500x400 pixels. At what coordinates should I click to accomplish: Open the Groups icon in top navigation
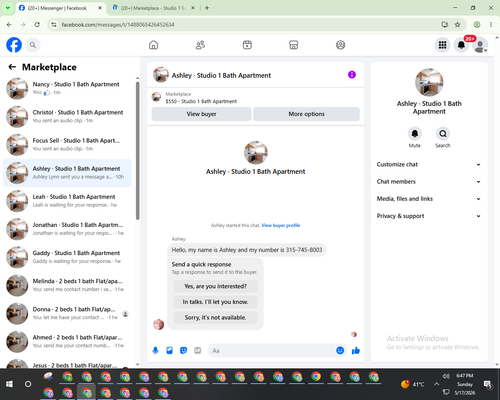[340, 45]
